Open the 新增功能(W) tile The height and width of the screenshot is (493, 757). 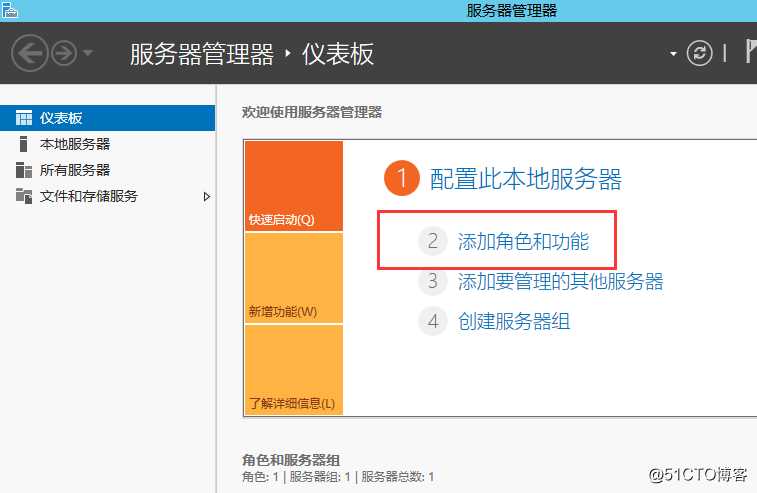(x=294, y=278)
